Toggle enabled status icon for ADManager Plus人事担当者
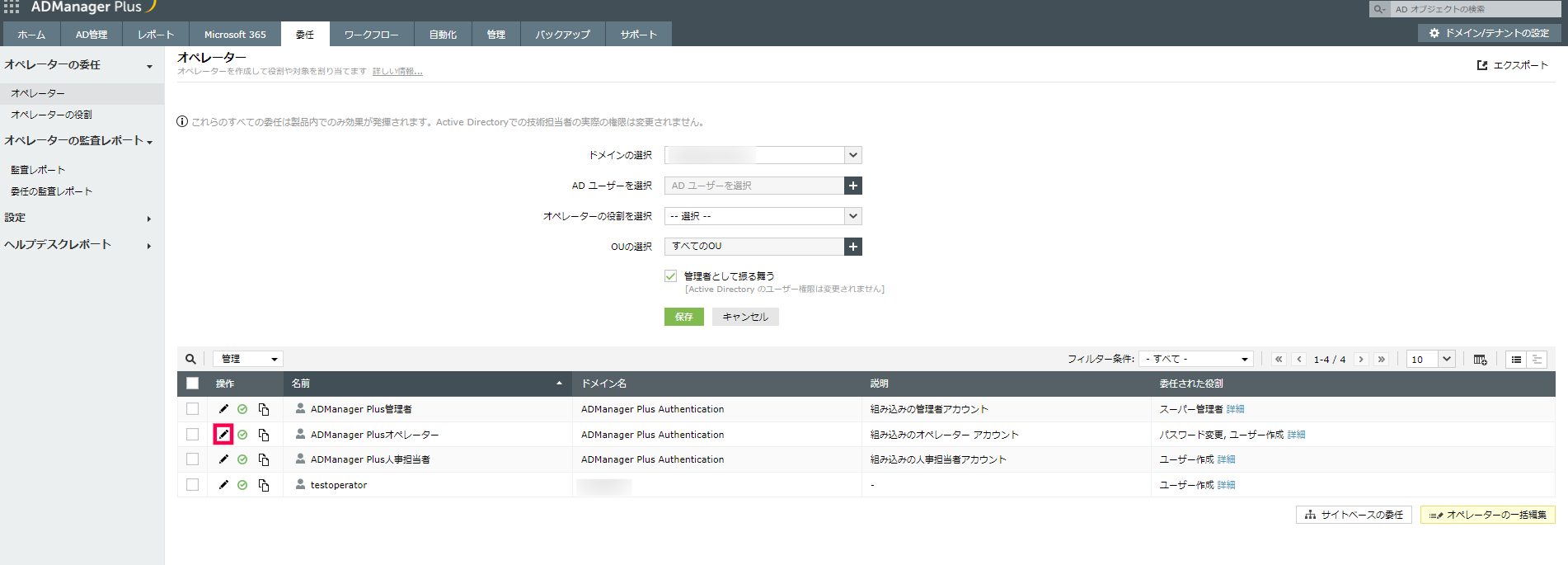1568x565 pixels. pos(242,459)
